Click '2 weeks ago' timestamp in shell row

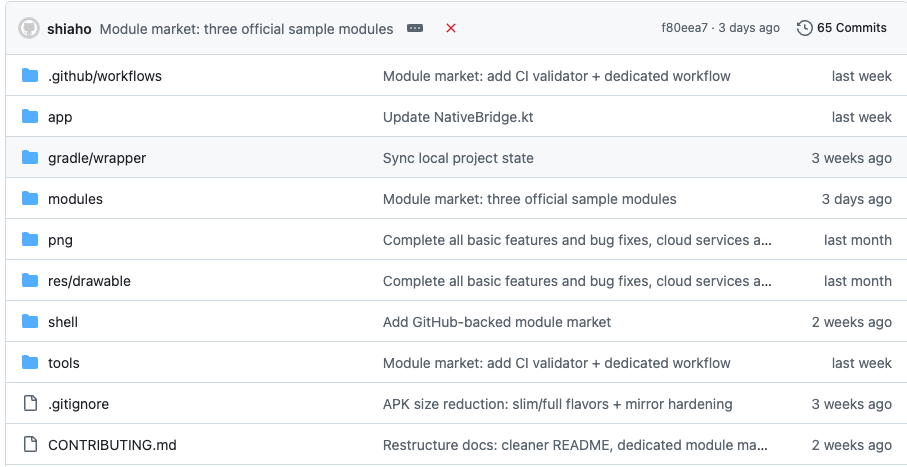[851, 322]
